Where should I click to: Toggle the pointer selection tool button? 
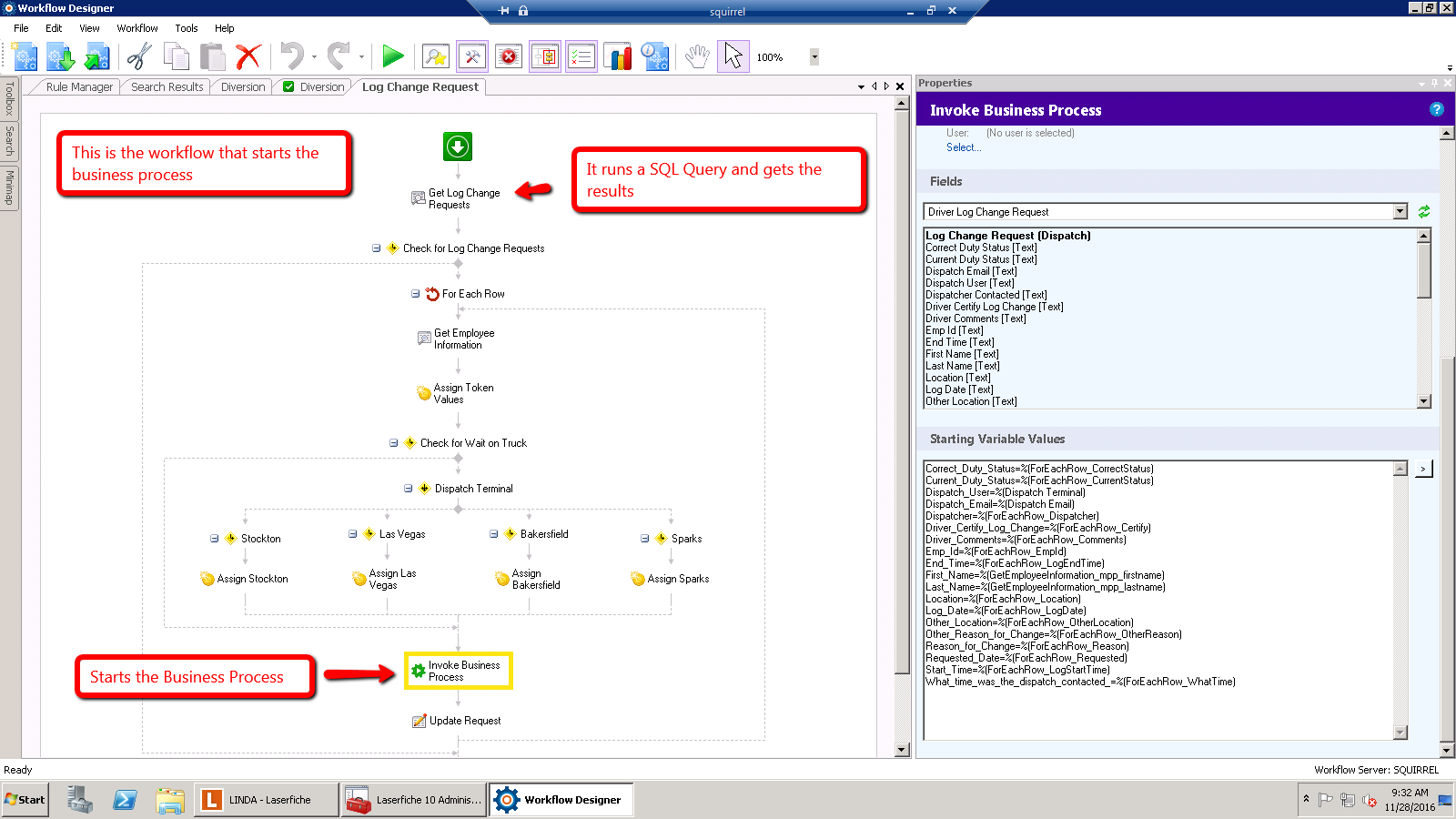[x=733, y=56]
